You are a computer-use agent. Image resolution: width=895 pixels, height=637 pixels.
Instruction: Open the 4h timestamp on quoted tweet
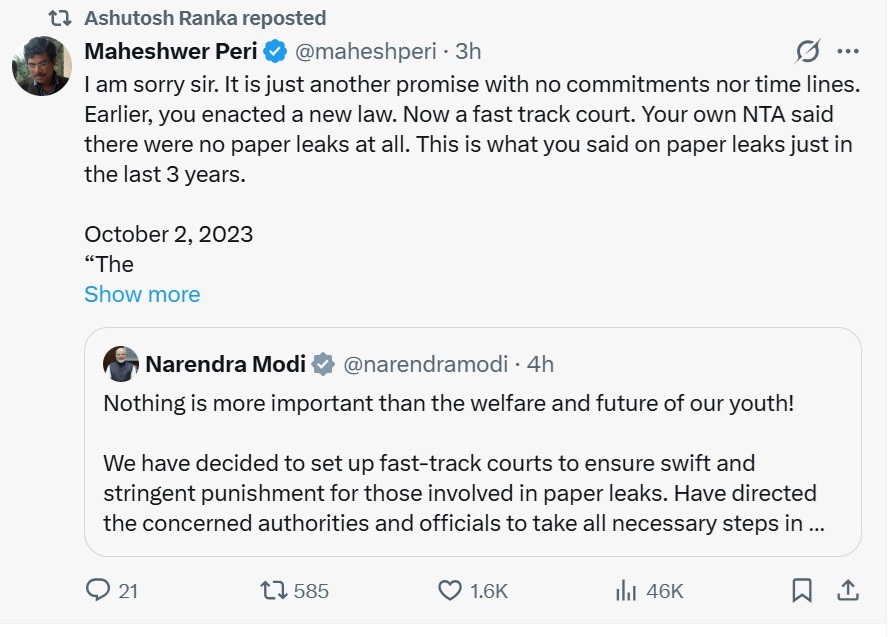click(x=540, y=364)
